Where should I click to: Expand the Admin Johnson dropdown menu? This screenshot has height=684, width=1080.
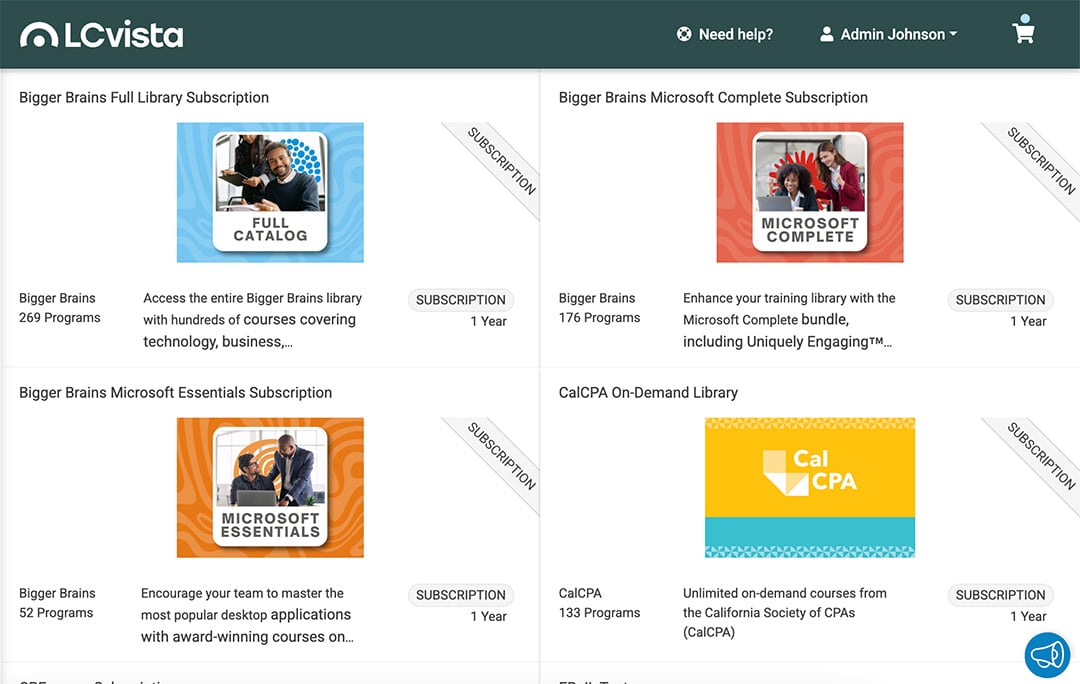[x=955, y=33]
